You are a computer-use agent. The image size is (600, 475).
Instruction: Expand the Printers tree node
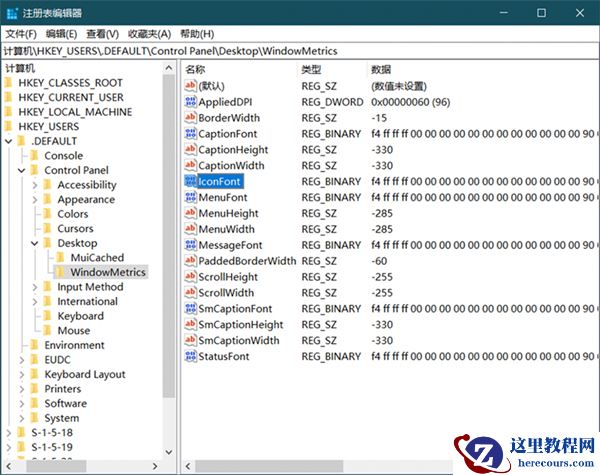[22, 389]
